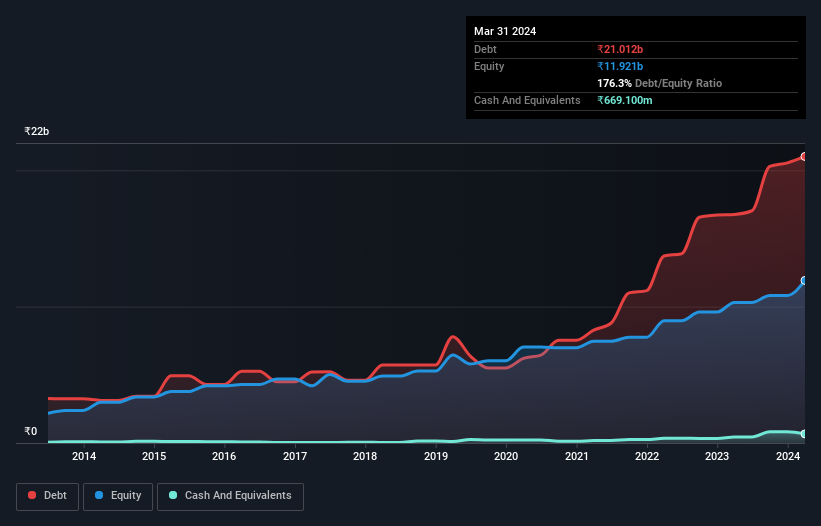Toggle Cash And Equivalents legend button
821x526 pixels.
[x=230, y=496]
